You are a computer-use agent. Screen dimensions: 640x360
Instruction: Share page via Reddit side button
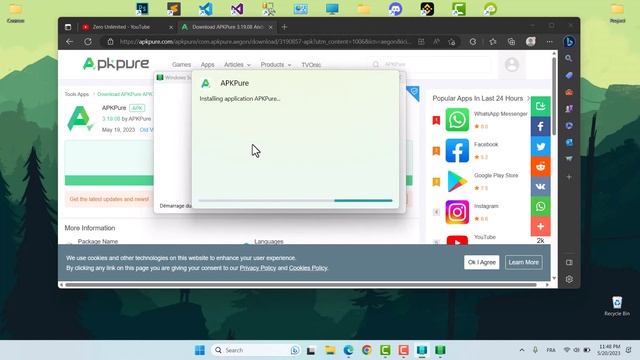pyautogui.click(x=540, y=166)
